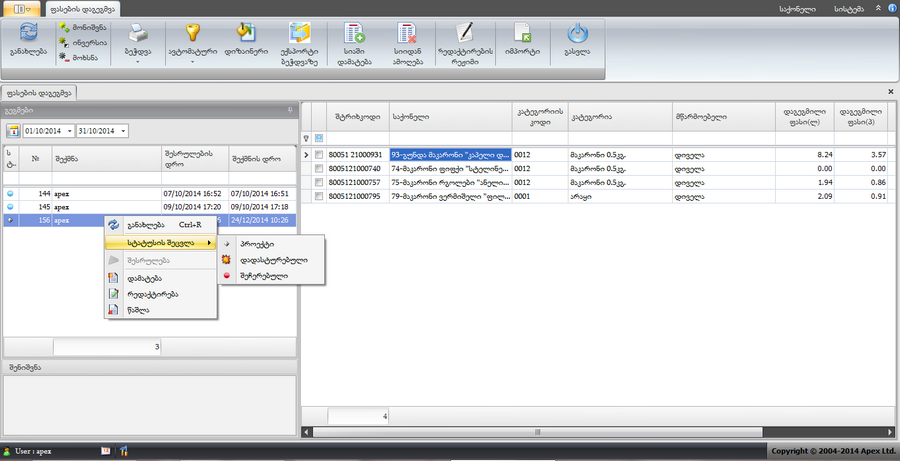Select the checkbox for barcode 8005121000795 row
The image size is (900, 461).
(319, 197)
